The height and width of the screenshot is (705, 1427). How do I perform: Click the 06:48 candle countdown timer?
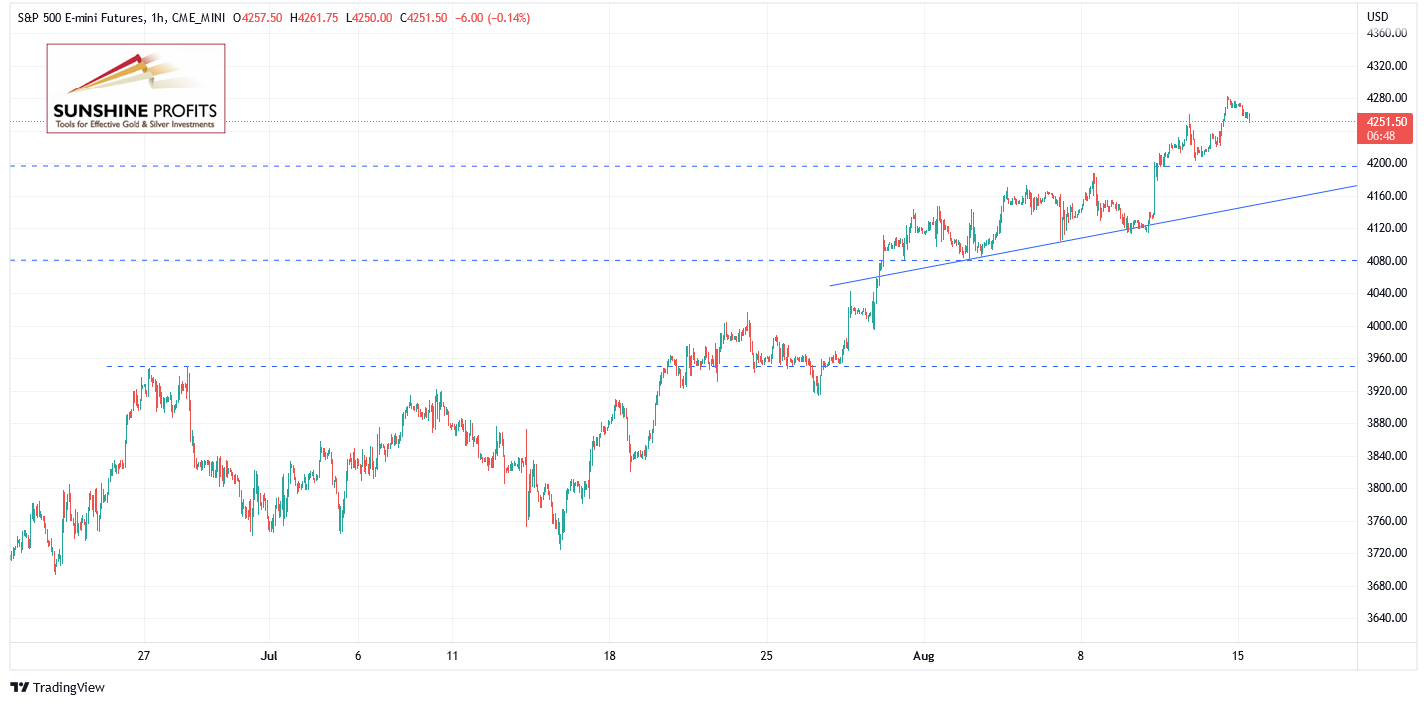1384,135
